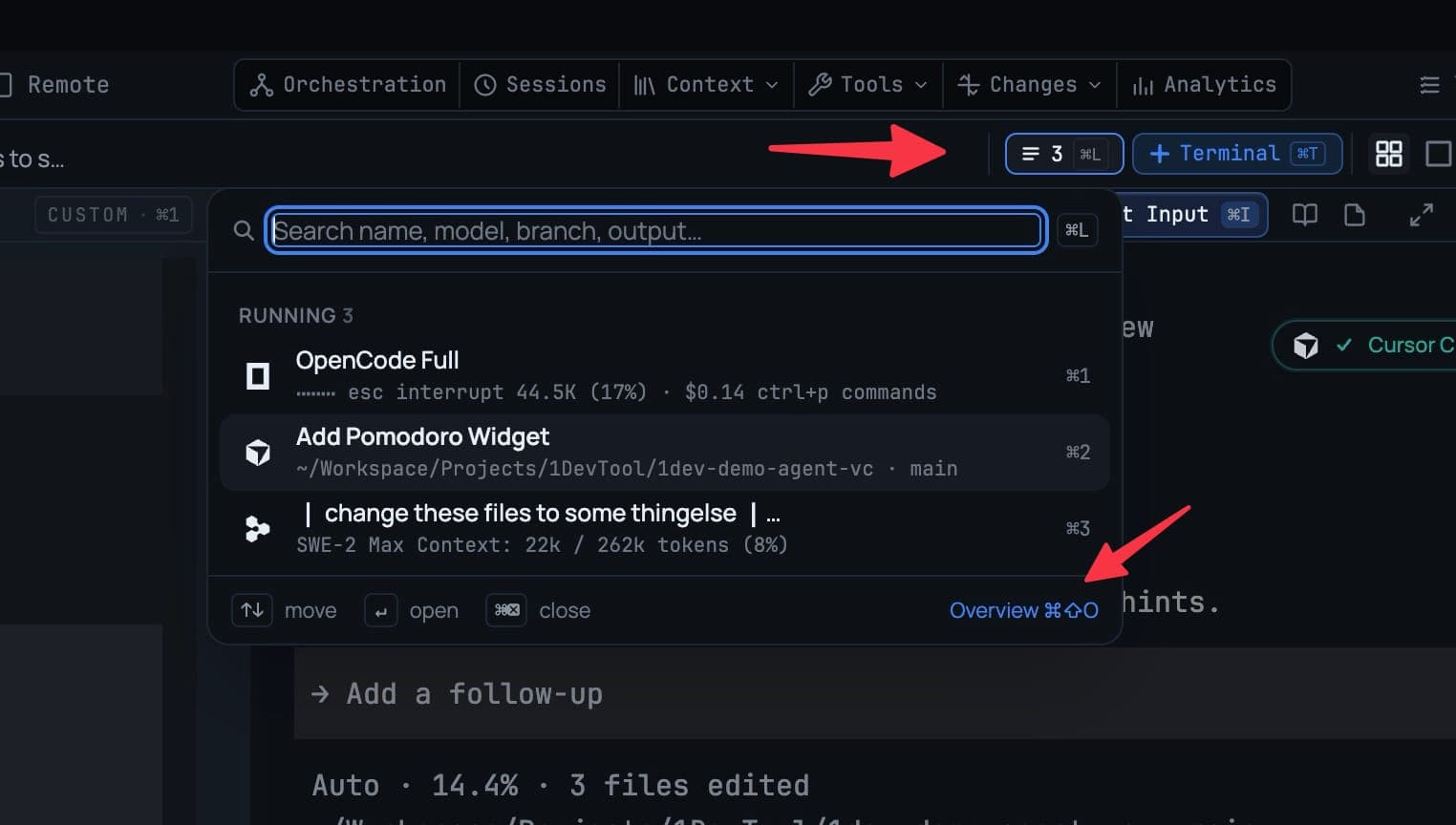Open the Add Pomodoro Widget session
The height and width of the screenshot is (825, 1456).
pos(664,452)
